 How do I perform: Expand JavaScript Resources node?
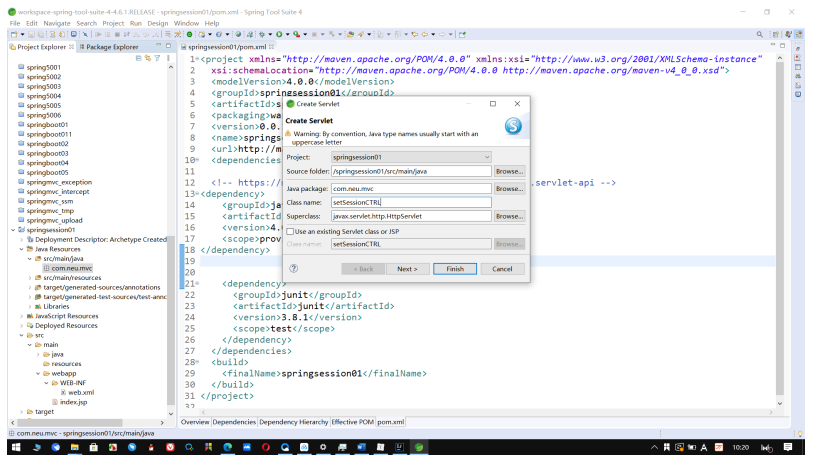22,316
